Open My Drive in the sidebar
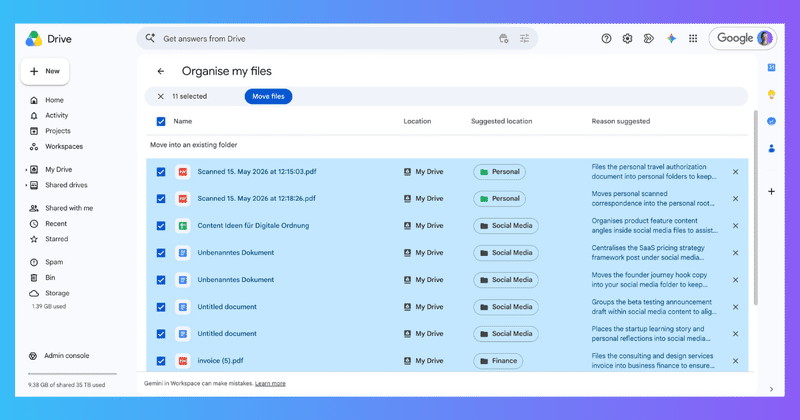This screenshot has width=800, height=420. click(58, 169)
